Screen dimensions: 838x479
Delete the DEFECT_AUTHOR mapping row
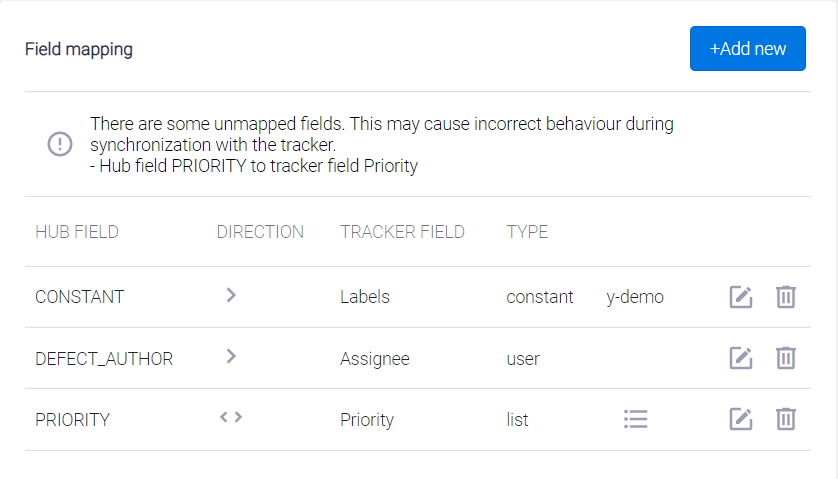[x=786, y=358]
